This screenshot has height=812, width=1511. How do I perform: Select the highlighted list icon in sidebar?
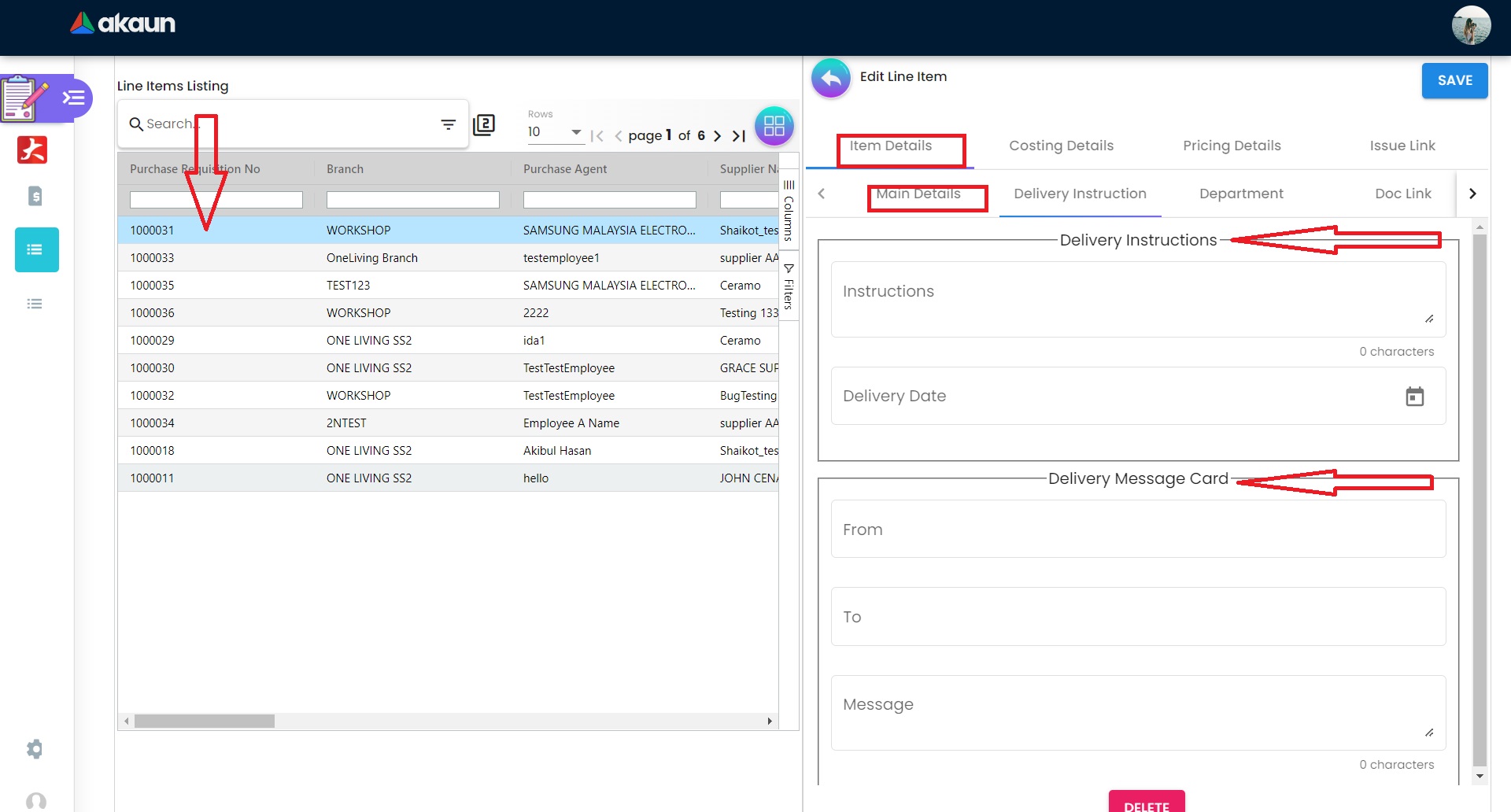tap(36, 250)
